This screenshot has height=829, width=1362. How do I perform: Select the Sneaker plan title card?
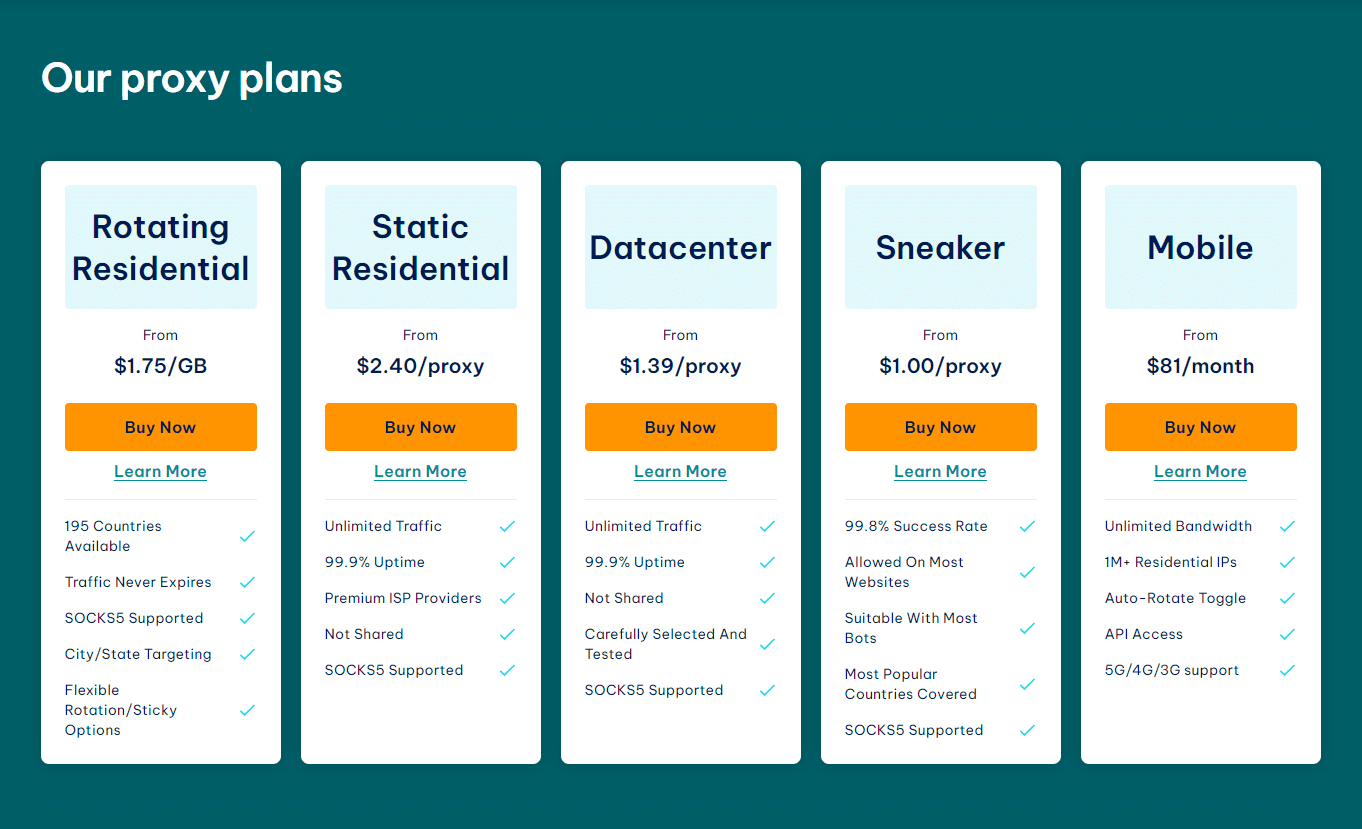[x=941, y=247]
